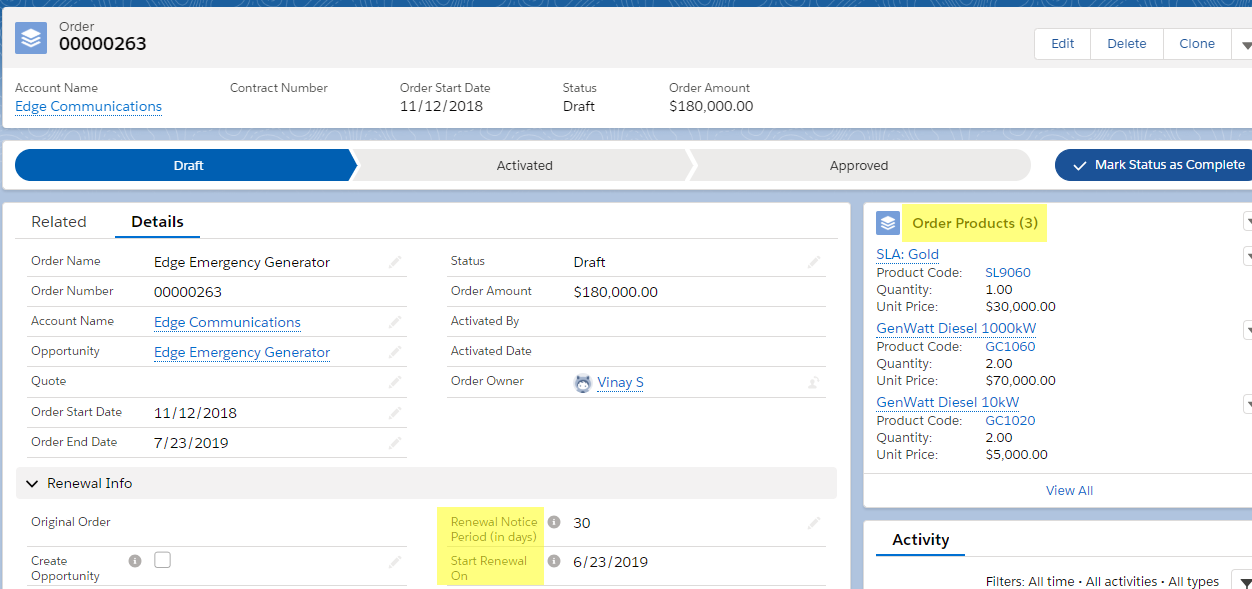Viewport: 1252px width, 589px height.
Task: Clone this order with the Clone button
Action: (1197, 44)
